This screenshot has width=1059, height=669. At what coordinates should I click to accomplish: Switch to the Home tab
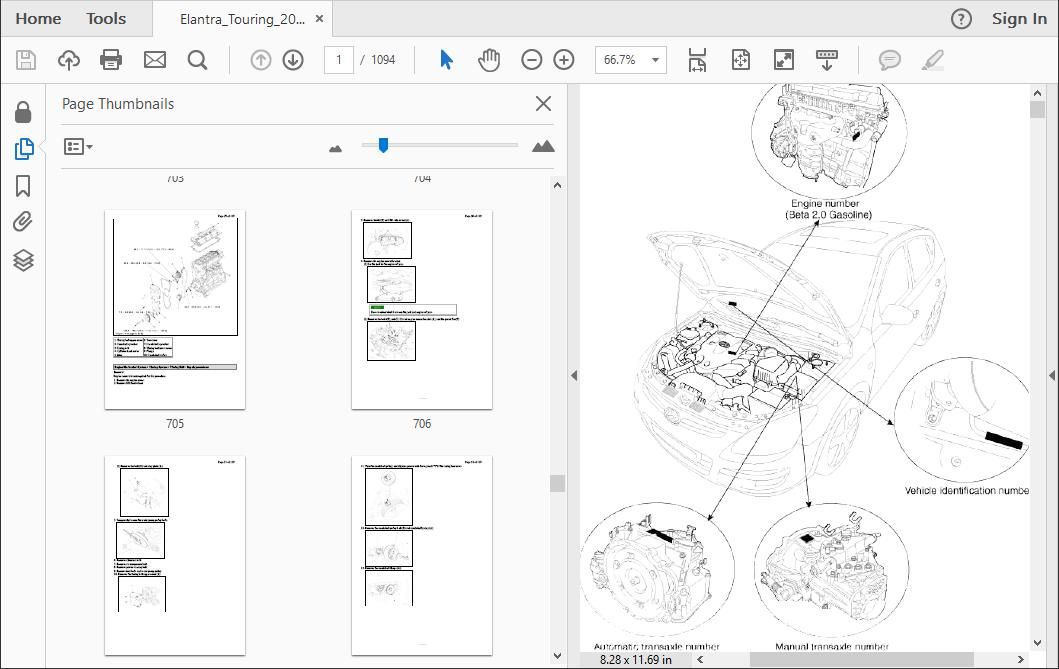[38, 19]
